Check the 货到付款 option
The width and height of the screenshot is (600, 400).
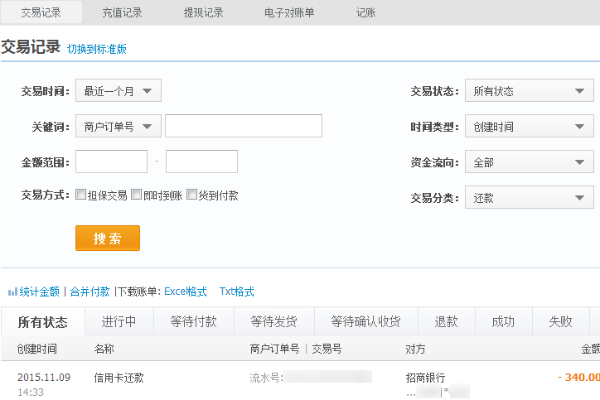coord(192,196)
